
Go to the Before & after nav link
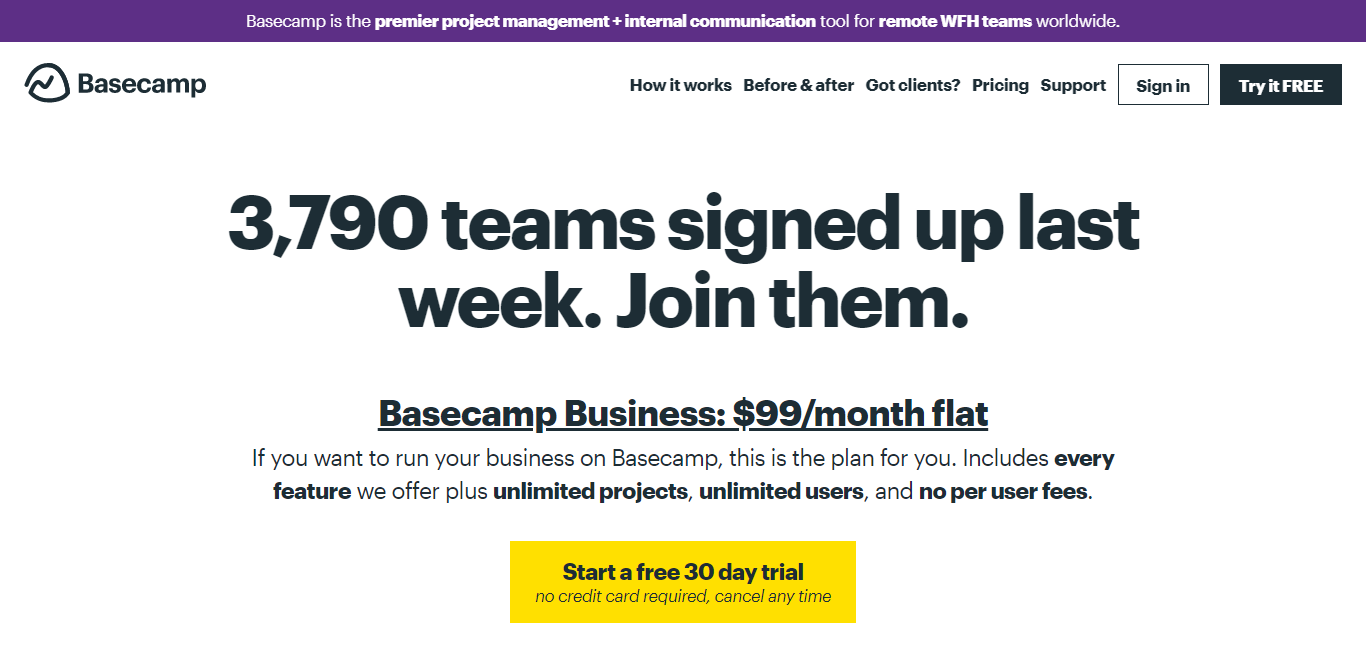[x=799, y=86]
